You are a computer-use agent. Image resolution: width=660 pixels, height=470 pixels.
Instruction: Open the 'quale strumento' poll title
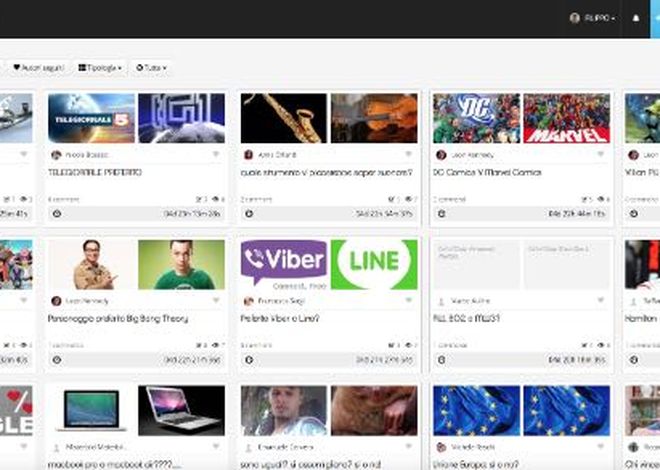click(x=327, y=173)
